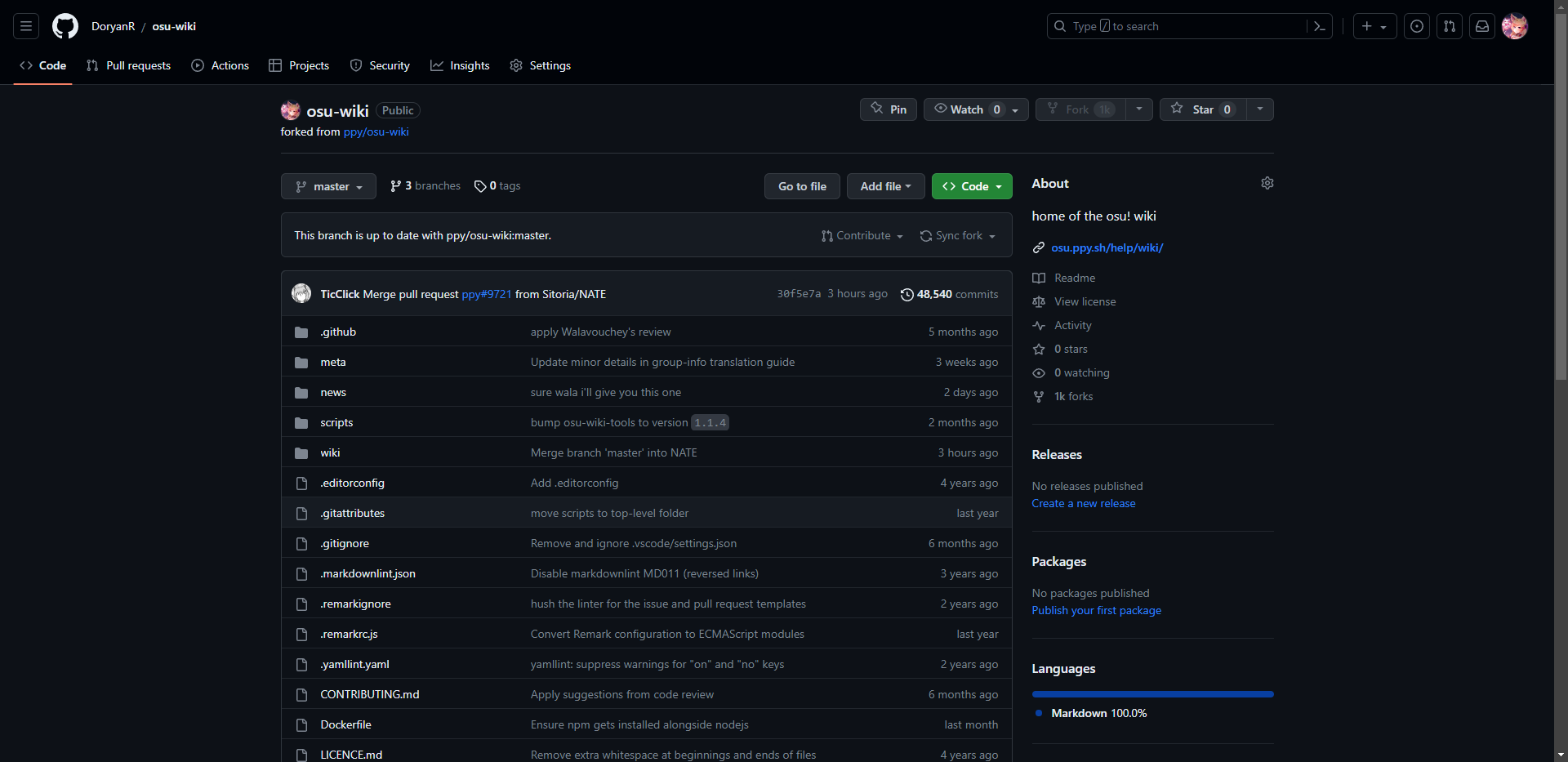Open the Activity link in About

(1062, 325)
